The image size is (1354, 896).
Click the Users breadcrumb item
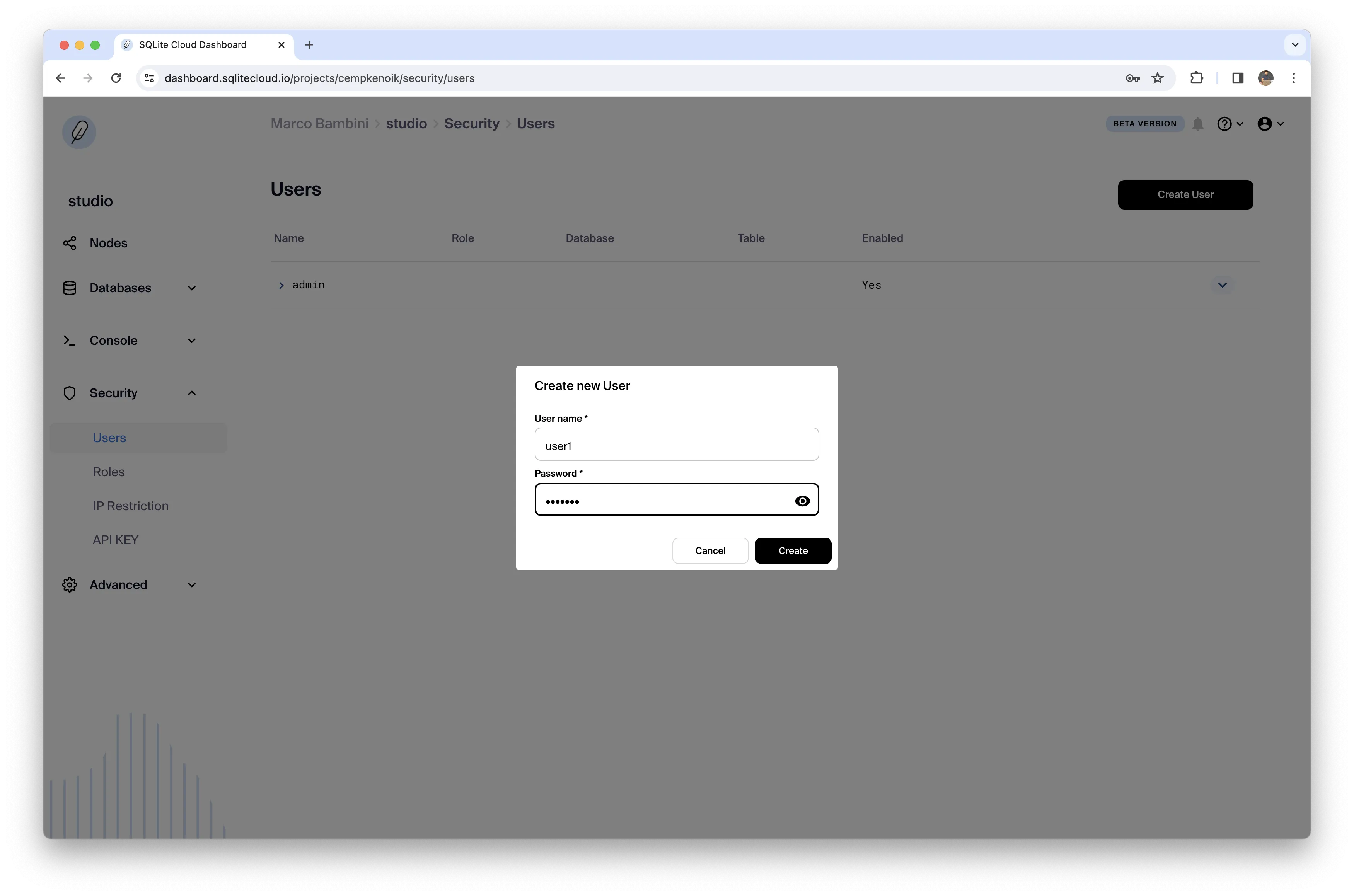point(535,123)
